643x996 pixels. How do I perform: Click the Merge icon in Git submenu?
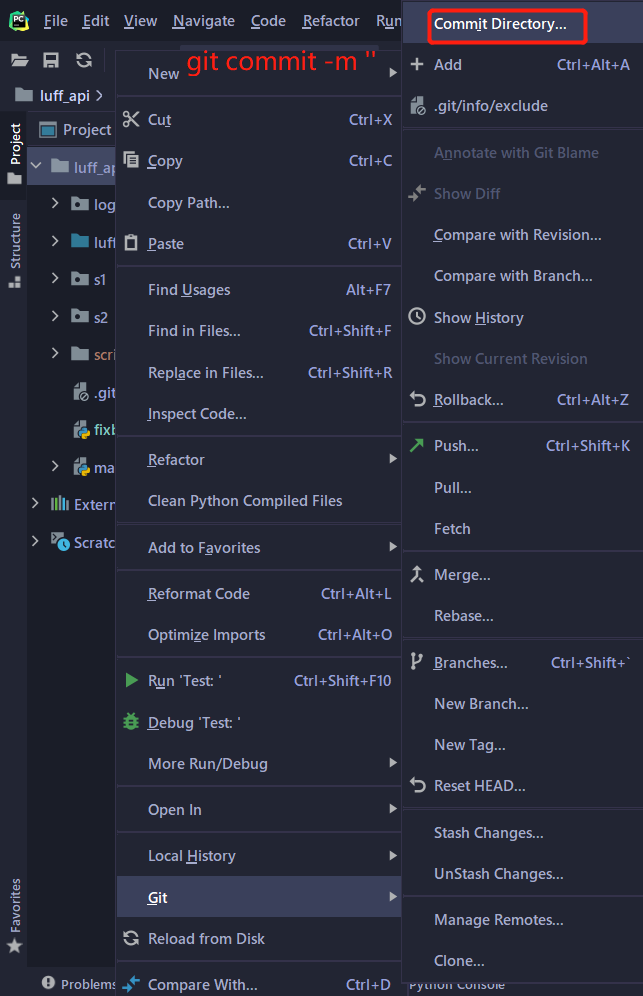coord(417,574)
